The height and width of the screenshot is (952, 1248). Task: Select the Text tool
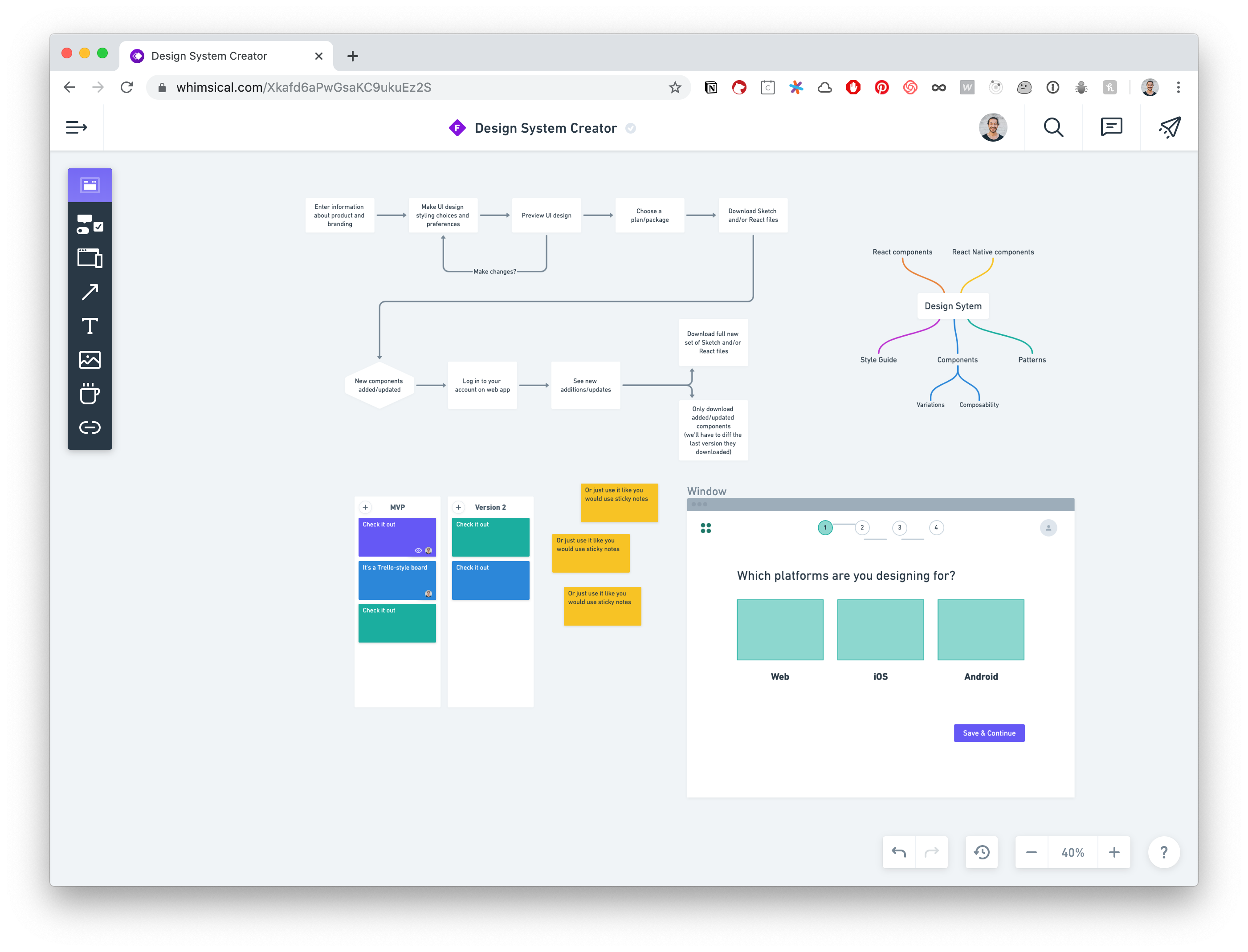[90, 326]
